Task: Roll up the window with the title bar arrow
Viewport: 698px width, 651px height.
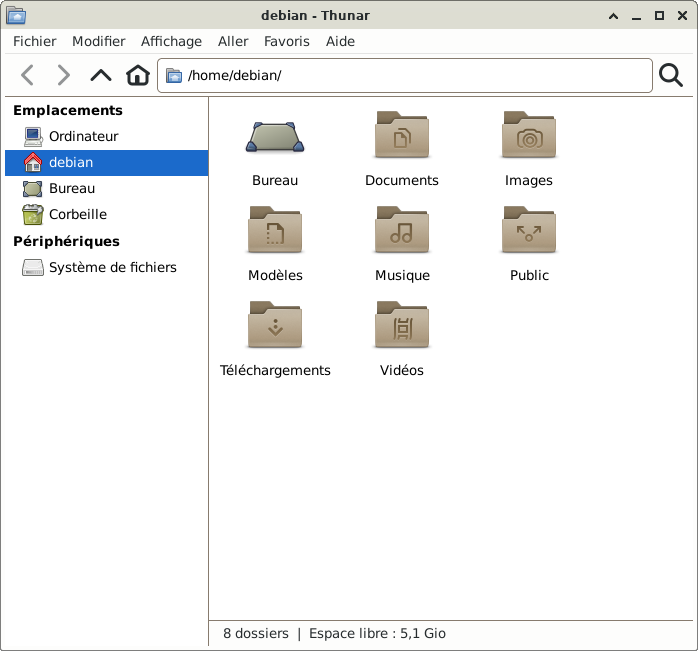Action: (x=613, y=16)
